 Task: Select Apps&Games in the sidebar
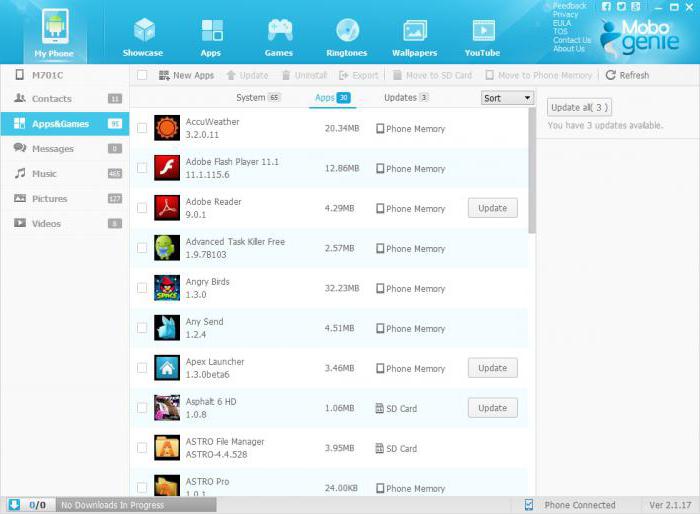pos(65,124)
